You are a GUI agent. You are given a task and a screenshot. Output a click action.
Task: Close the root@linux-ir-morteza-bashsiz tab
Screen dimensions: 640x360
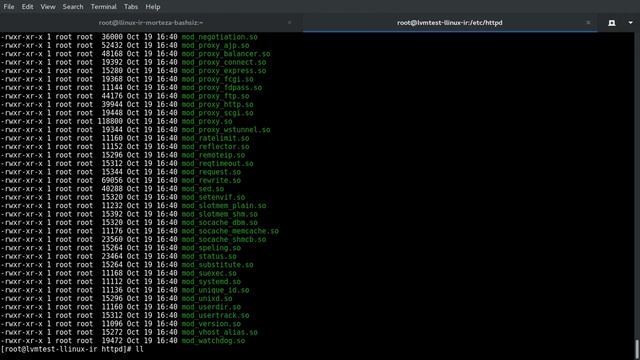tap(289, 23)
